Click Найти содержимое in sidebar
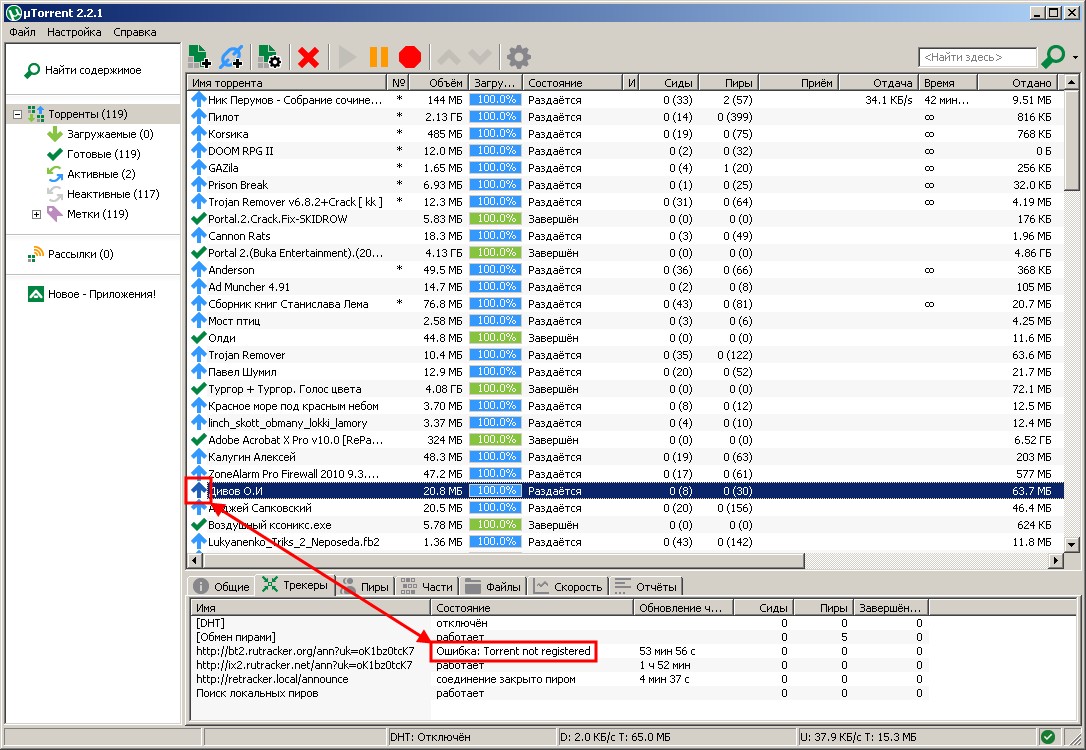The height and width of the screenshot is (750, 1086). (89, 70)
